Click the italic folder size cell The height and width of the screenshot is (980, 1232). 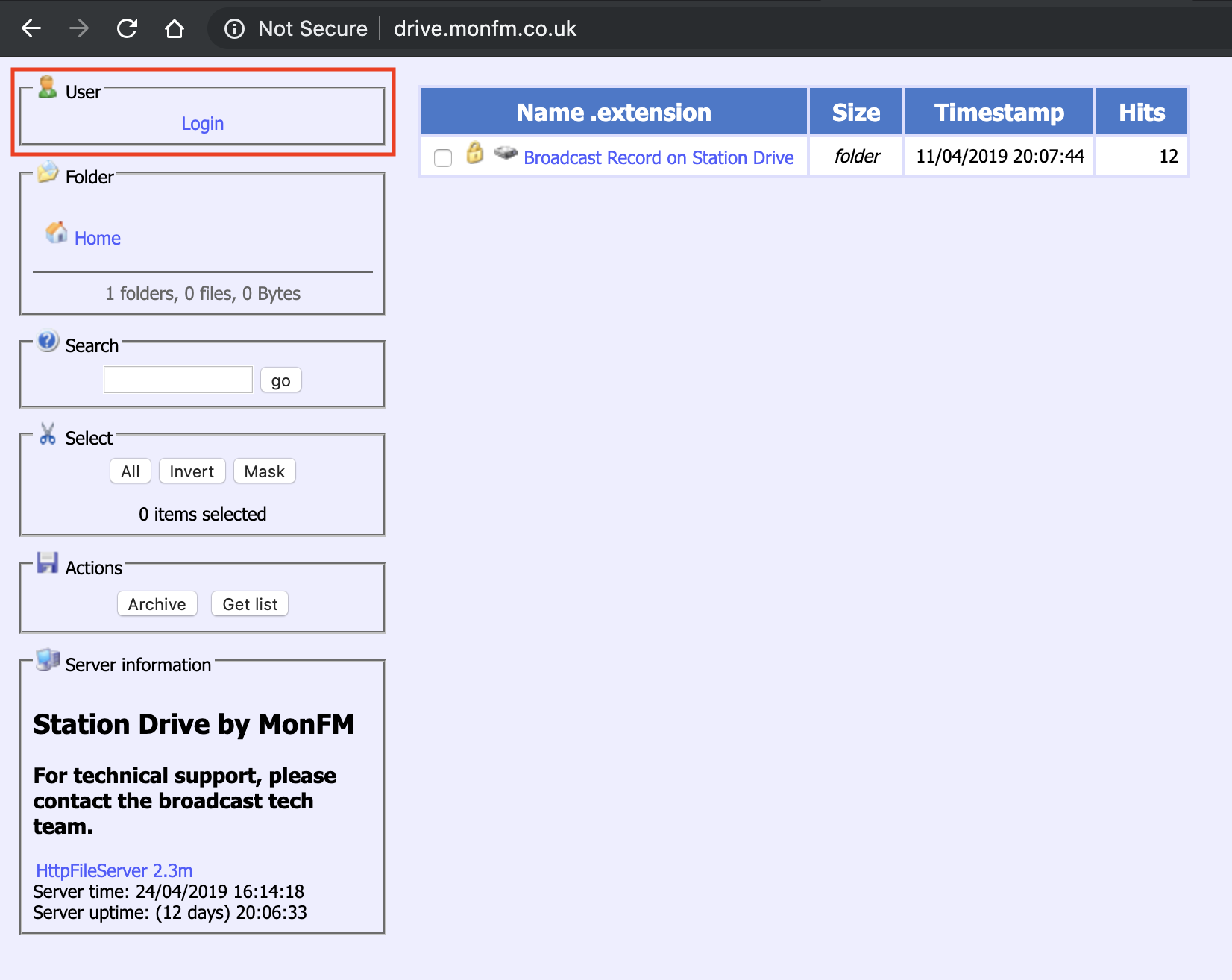click(857, 156)
